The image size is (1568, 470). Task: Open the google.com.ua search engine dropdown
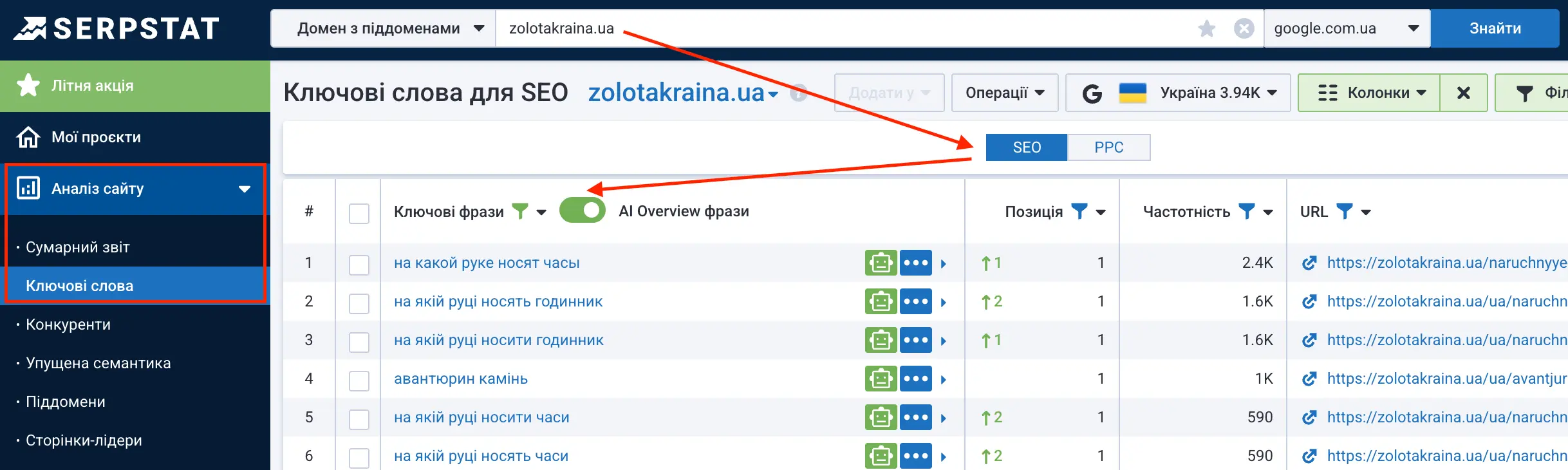(x=1347, y=28)
